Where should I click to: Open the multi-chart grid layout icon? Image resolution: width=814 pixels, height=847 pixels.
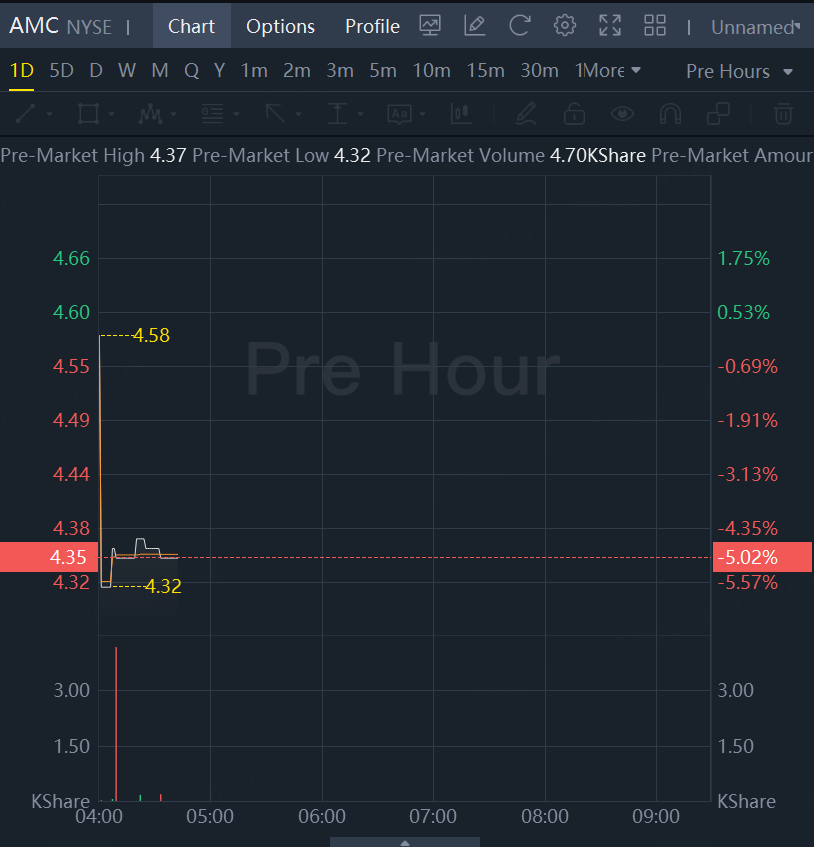[655, 25]
